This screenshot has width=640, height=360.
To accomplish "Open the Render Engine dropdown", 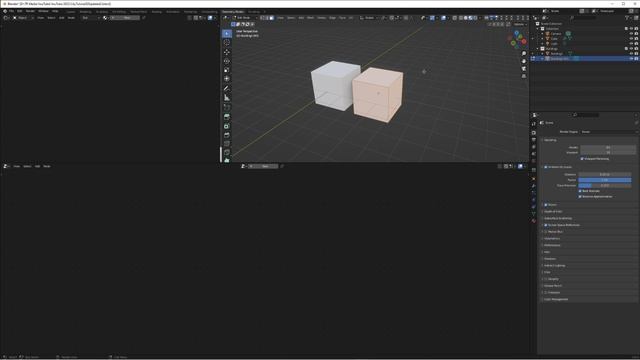I will (608, 132).
